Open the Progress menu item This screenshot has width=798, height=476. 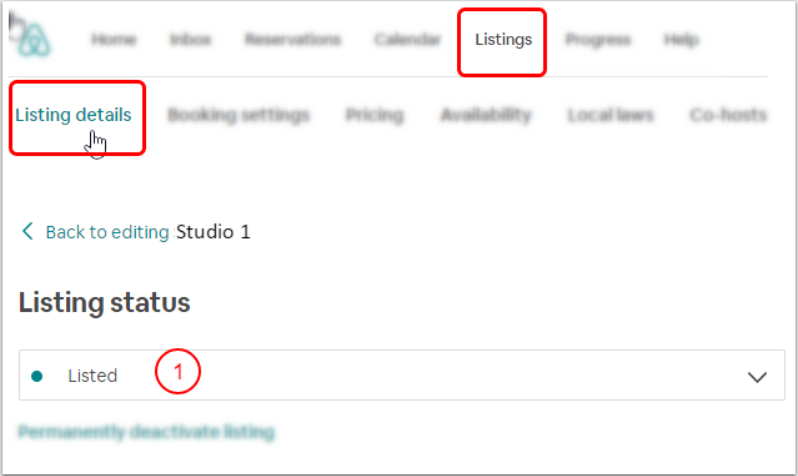coord(597,40)
